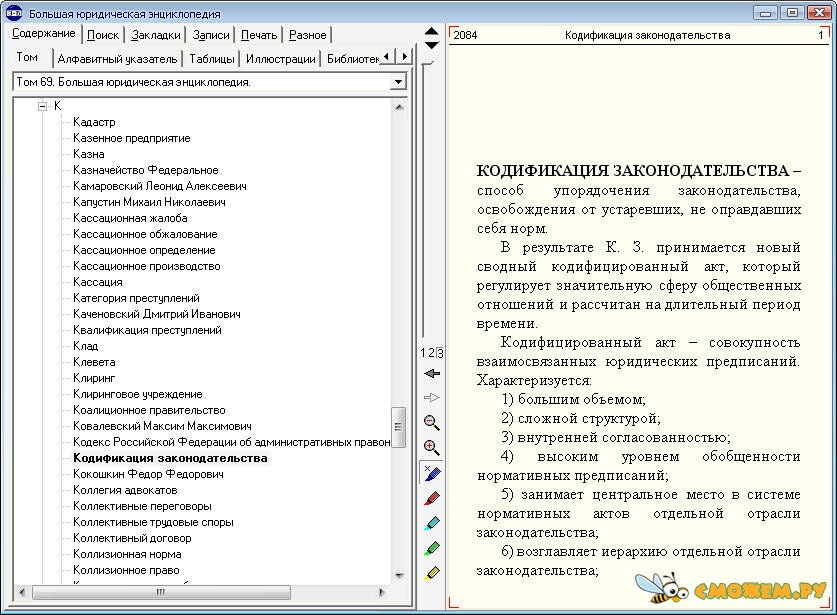Select the blue marker eraser tool
This screenshot has width=837, height=615.
pyautogui.click(x=431, y=473)
